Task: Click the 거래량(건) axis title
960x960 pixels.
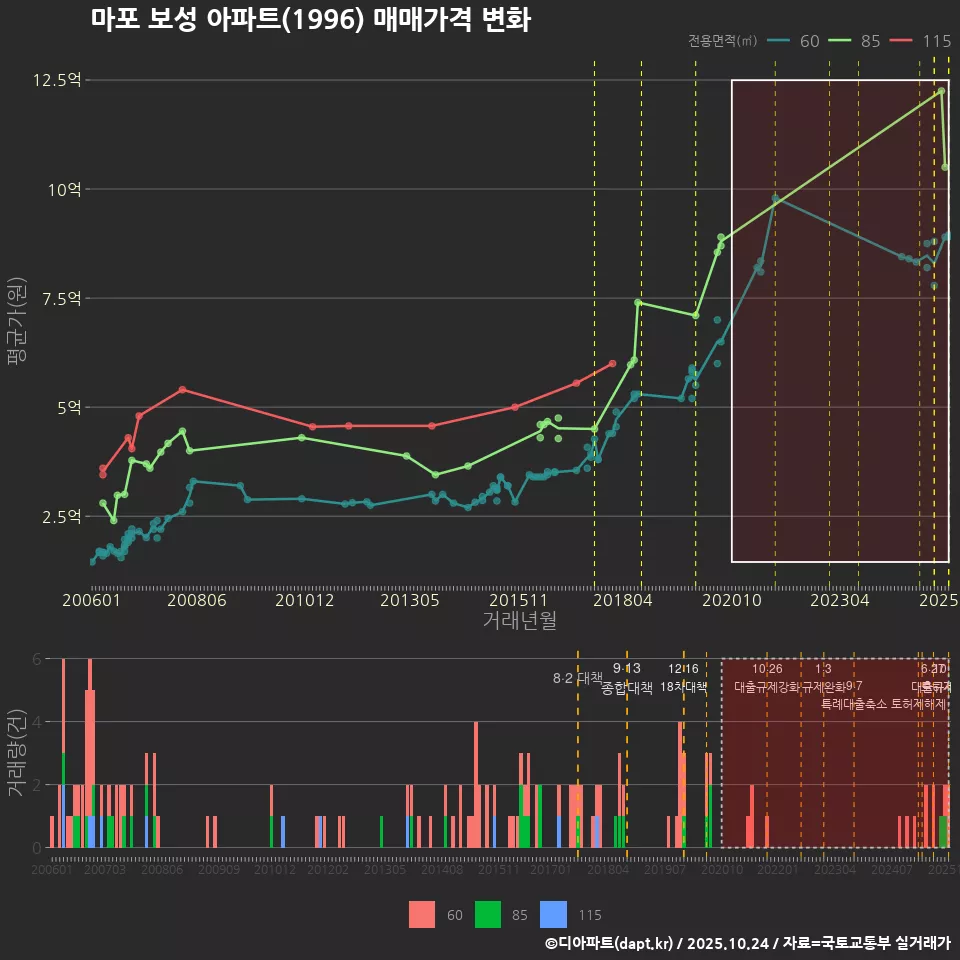Action: point(16,754)
